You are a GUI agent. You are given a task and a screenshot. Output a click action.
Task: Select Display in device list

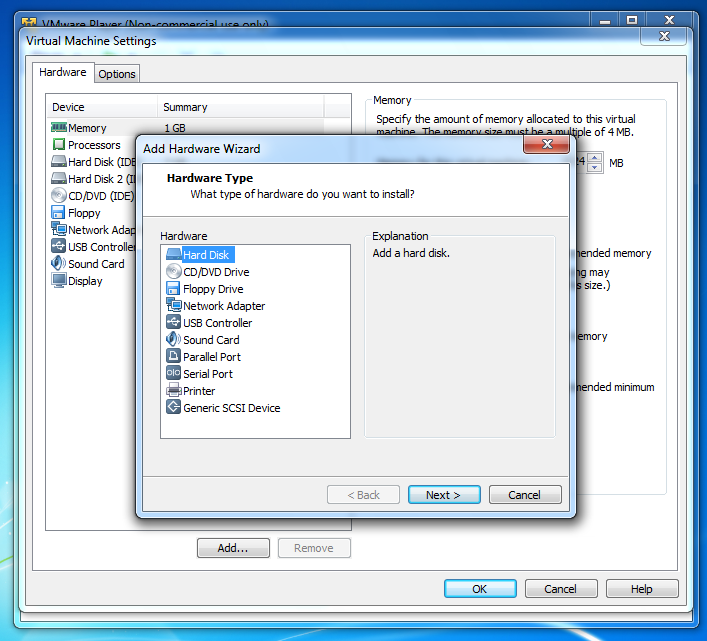point(85,281)
